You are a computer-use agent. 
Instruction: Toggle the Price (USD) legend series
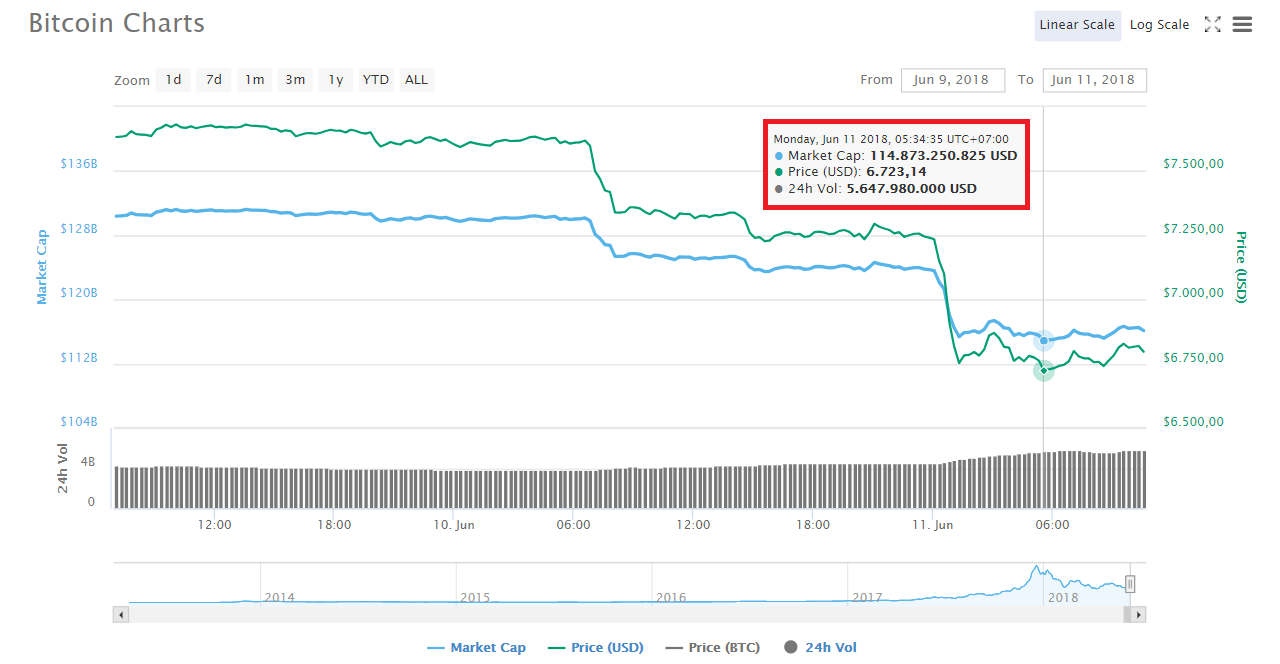click(x=596, y=648)
